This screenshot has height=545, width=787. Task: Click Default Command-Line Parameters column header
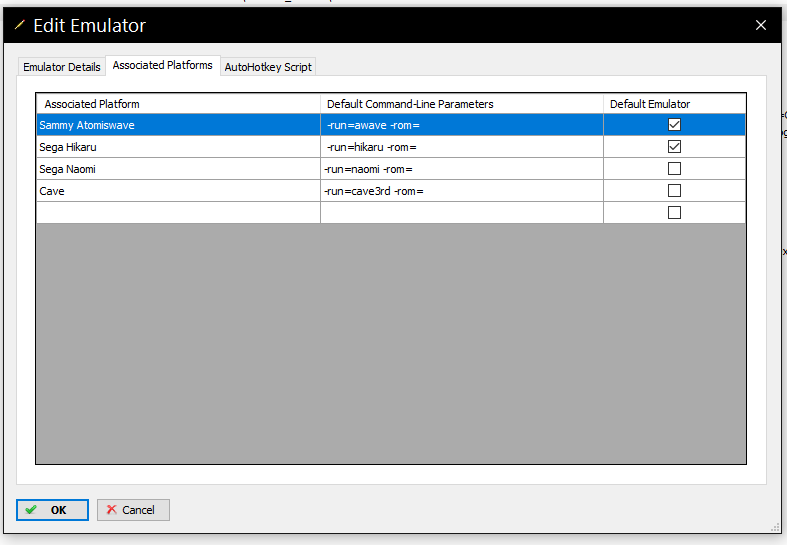pyautogui.click(x=462, y=104)
